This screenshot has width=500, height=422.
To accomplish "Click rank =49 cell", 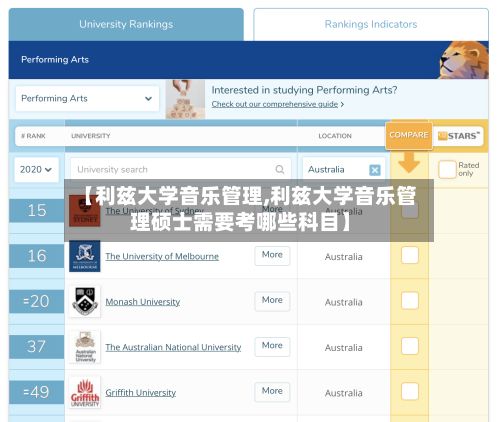I will pos(37,392).
